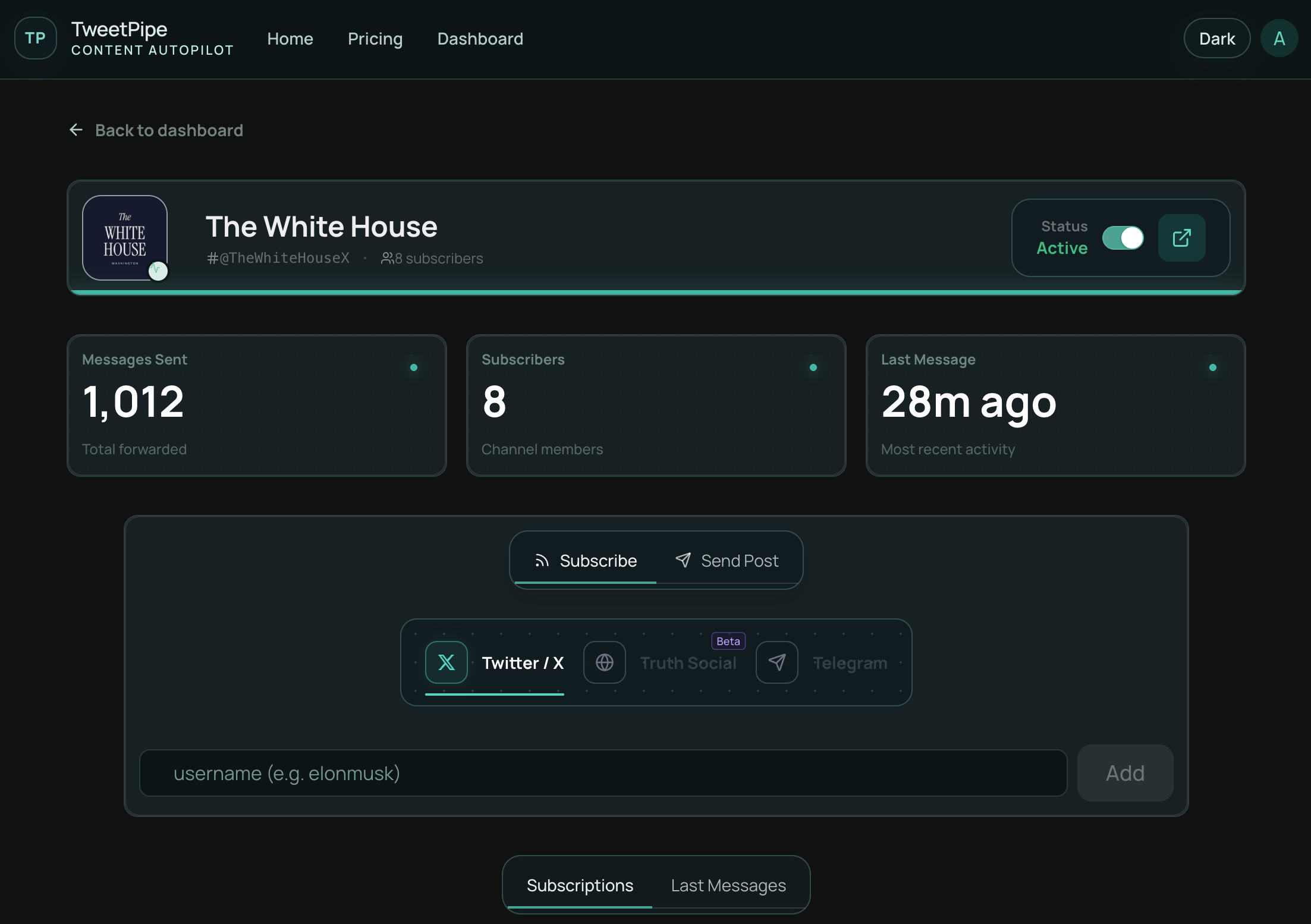1311x924 pixels.
Task: Click the Active status label
Action: (x=1062, y=248)
